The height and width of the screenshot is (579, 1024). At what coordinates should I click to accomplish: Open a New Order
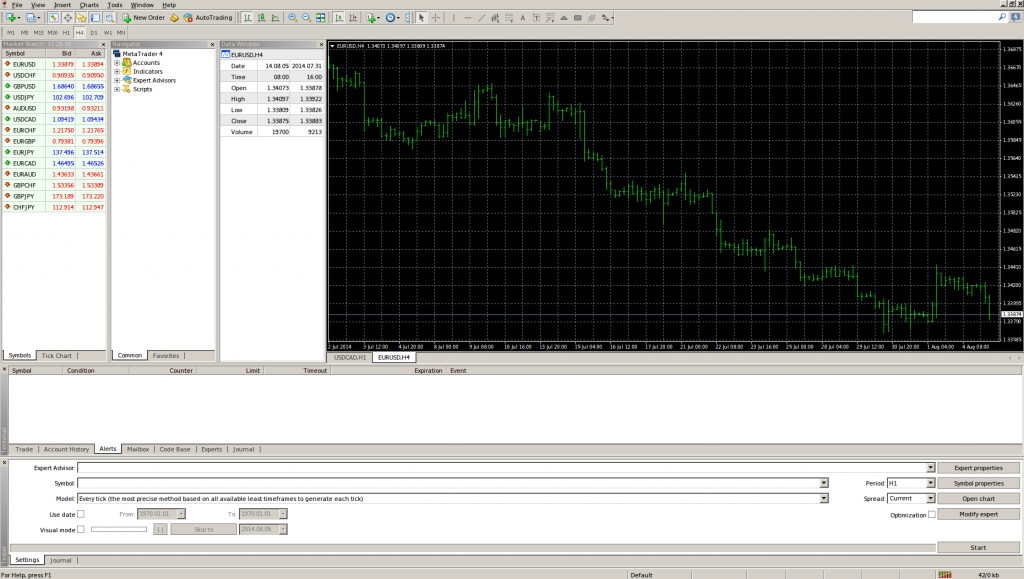pyautogui.click(x=145, y=17)
